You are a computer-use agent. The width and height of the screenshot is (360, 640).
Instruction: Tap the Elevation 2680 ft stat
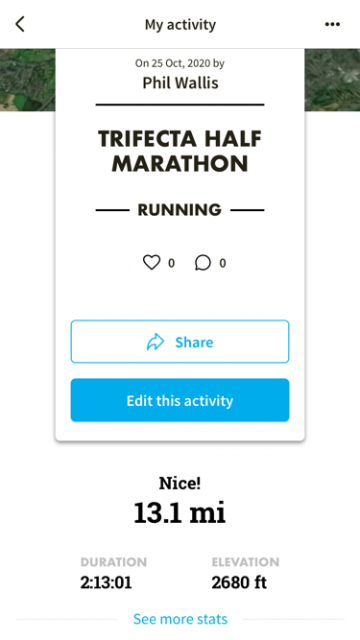(245, 573)
